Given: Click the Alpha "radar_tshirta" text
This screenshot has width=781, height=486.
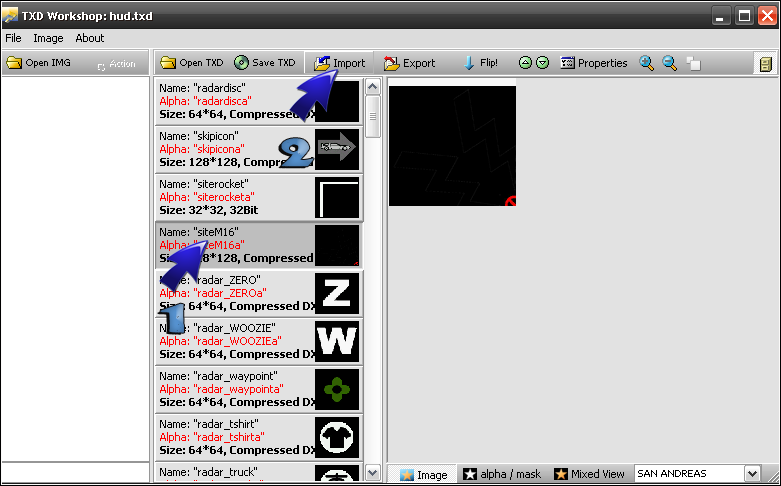Looking at the screenshot, I should point(212,437).
